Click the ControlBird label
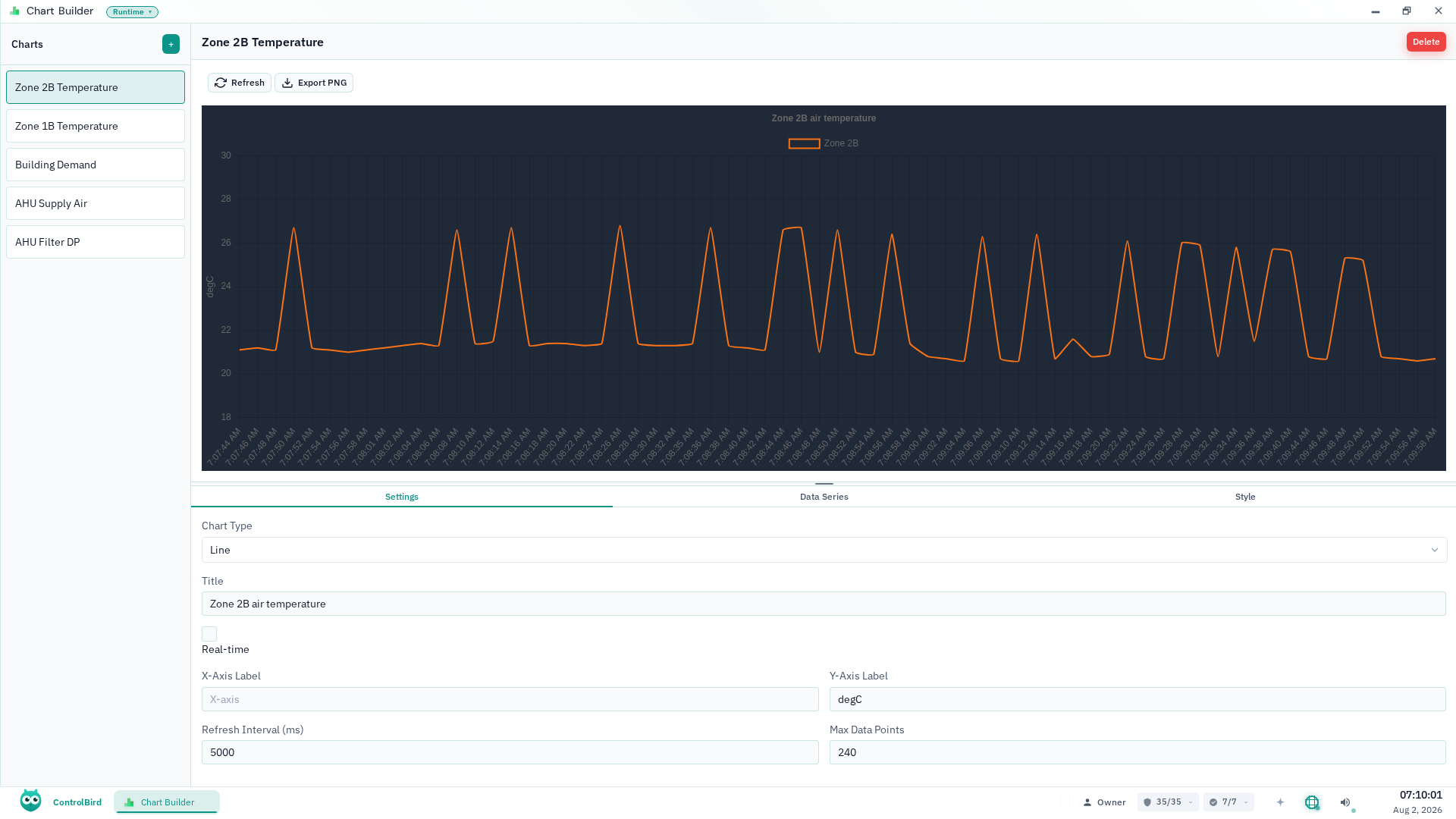 click(77, 802)
